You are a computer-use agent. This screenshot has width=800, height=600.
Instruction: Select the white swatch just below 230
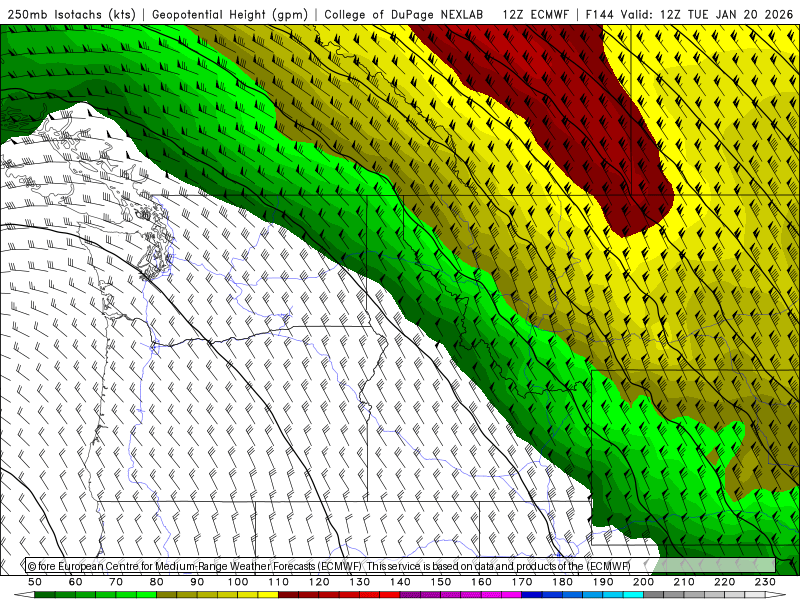755,595
